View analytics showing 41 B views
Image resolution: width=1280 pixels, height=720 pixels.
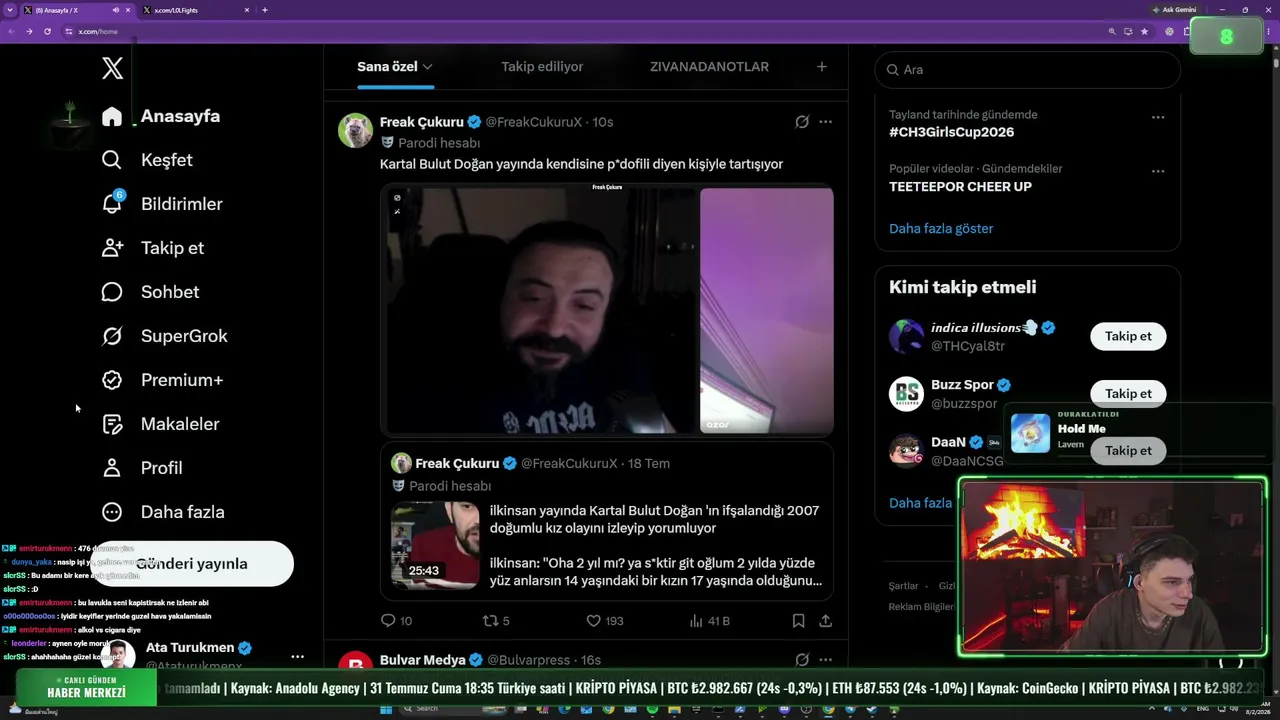(710, 621)
